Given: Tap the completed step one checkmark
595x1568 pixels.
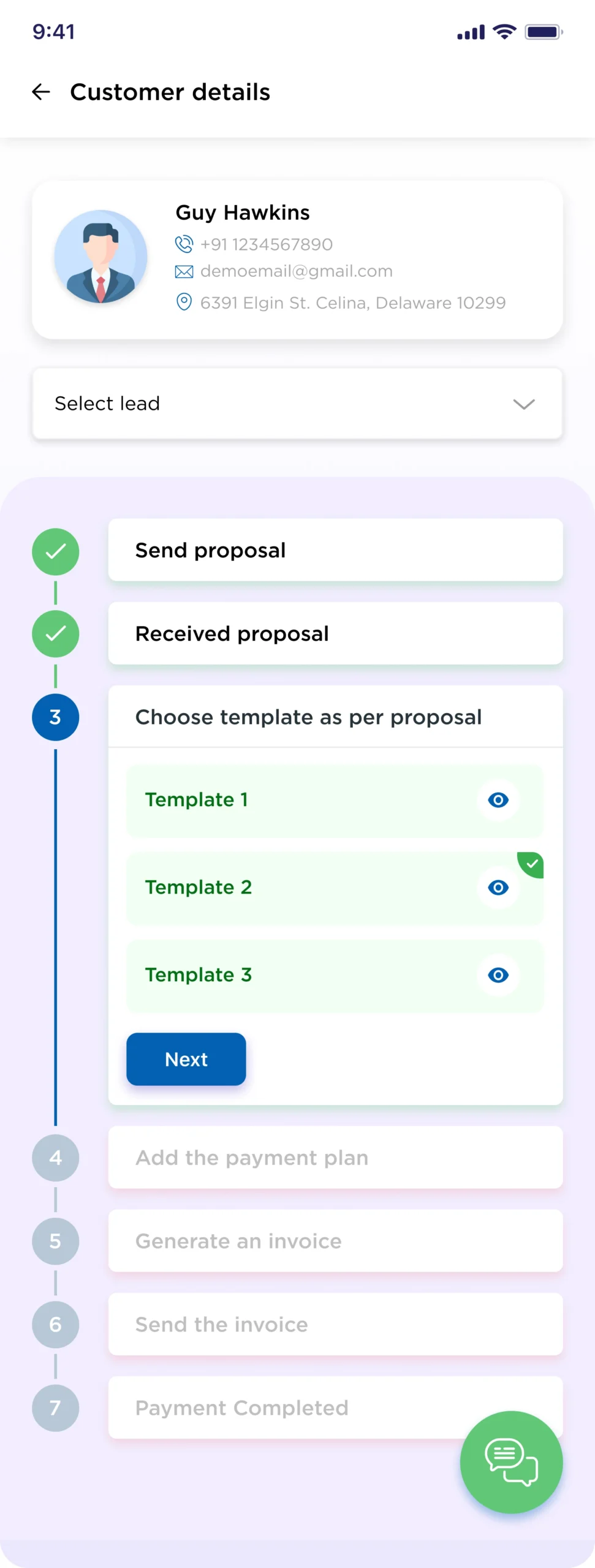Looking at the screenshot, I should point(56,551).
